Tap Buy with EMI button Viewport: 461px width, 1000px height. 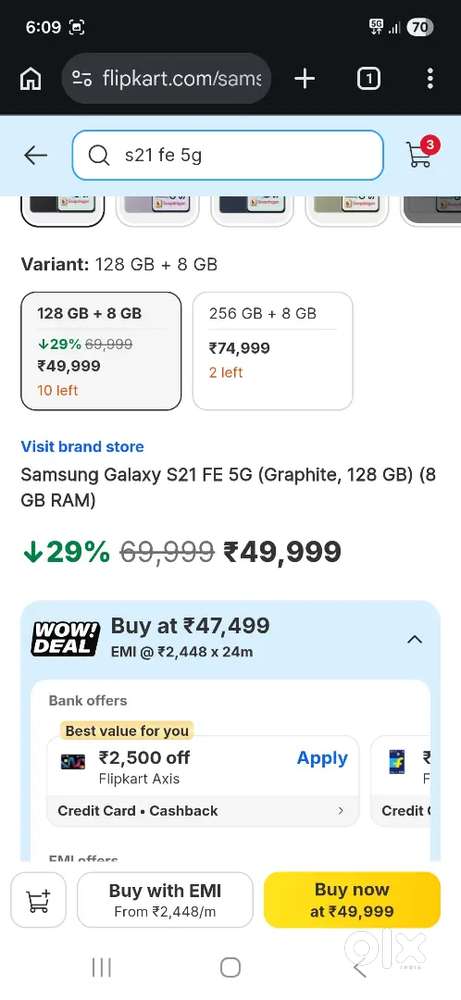tap(165, 900)
